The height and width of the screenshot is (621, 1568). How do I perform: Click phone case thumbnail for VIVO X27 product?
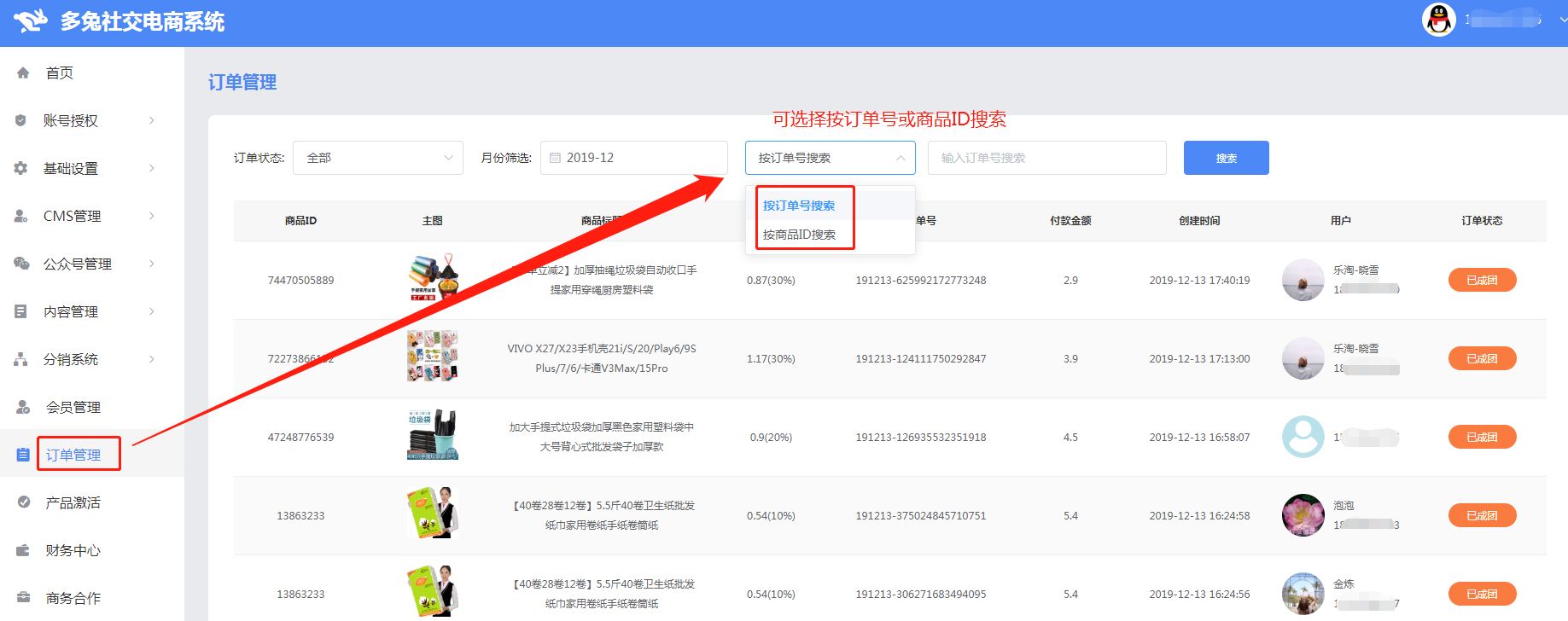click(433, 356)
